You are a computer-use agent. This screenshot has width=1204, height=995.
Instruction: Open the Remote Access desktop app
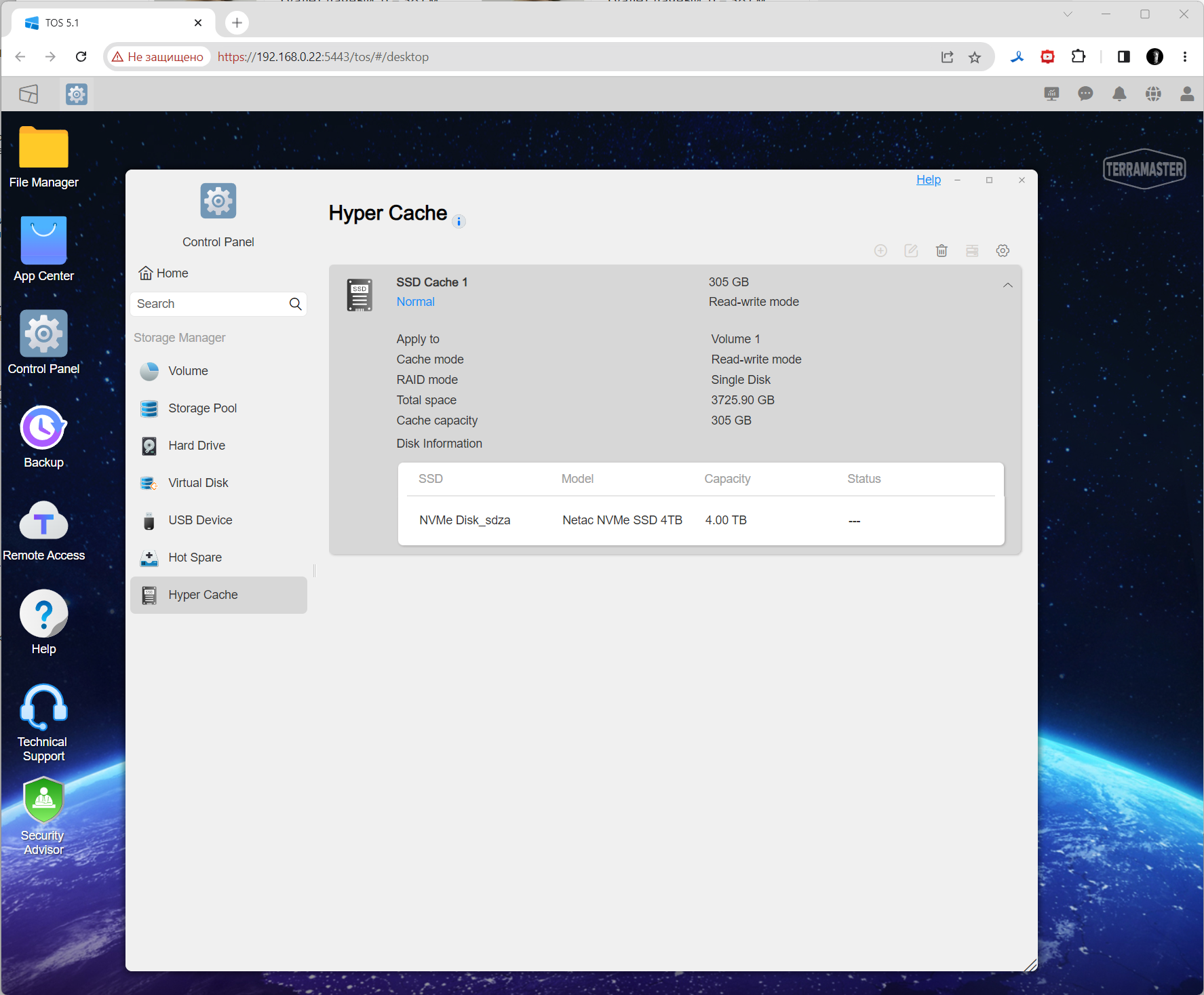[43, 530]
